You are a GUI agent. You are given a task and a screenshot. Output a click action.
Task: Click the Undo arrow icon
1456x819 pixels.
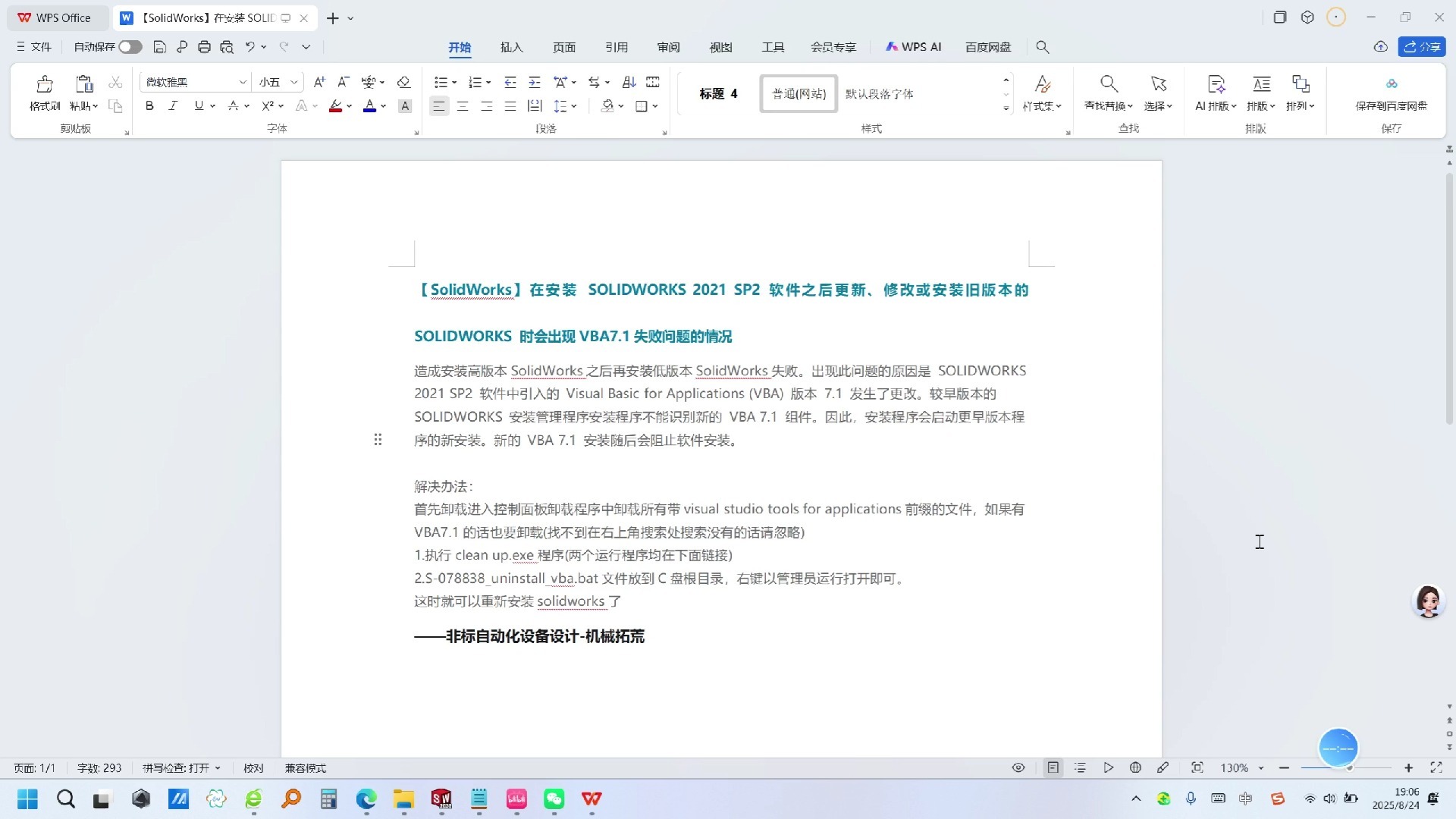249,47
